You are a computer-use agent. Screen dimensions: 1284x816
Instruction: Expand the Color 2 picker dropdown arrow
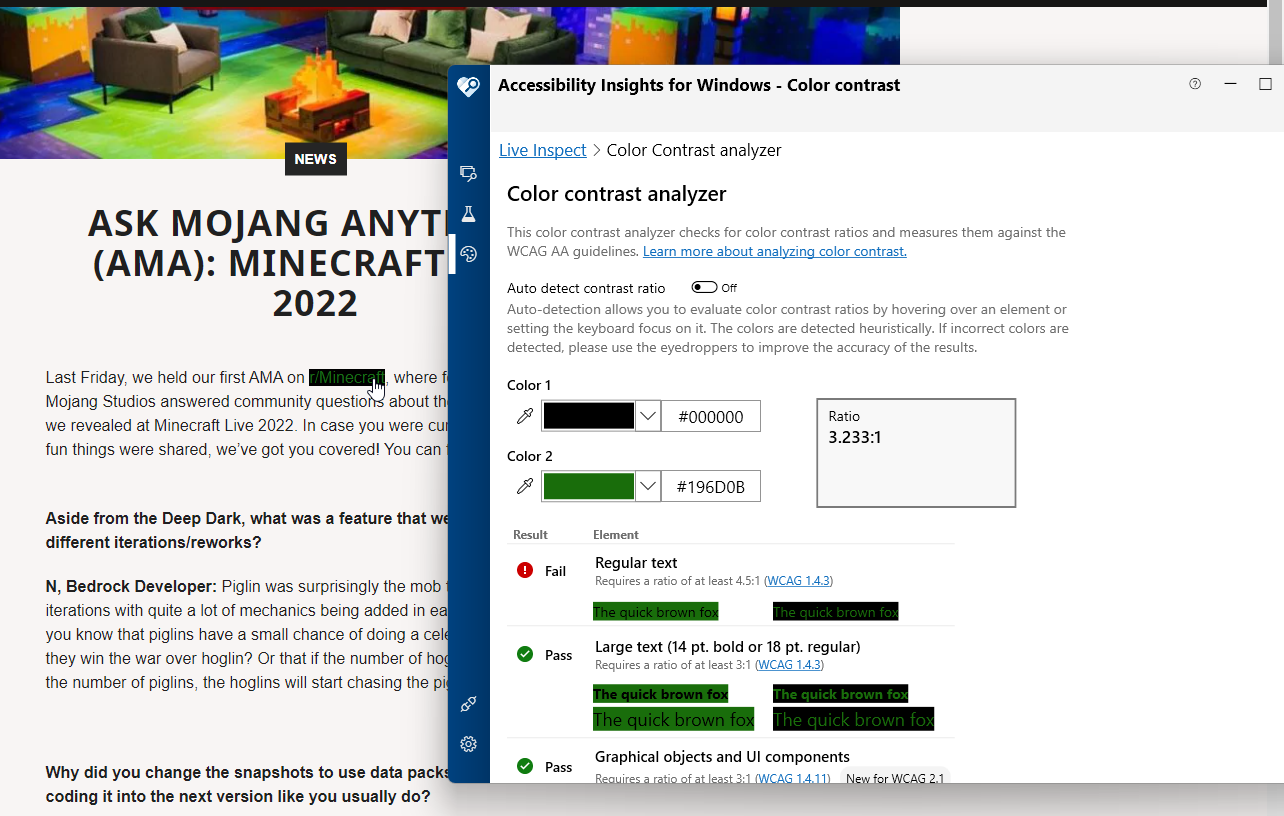[648, 487]
